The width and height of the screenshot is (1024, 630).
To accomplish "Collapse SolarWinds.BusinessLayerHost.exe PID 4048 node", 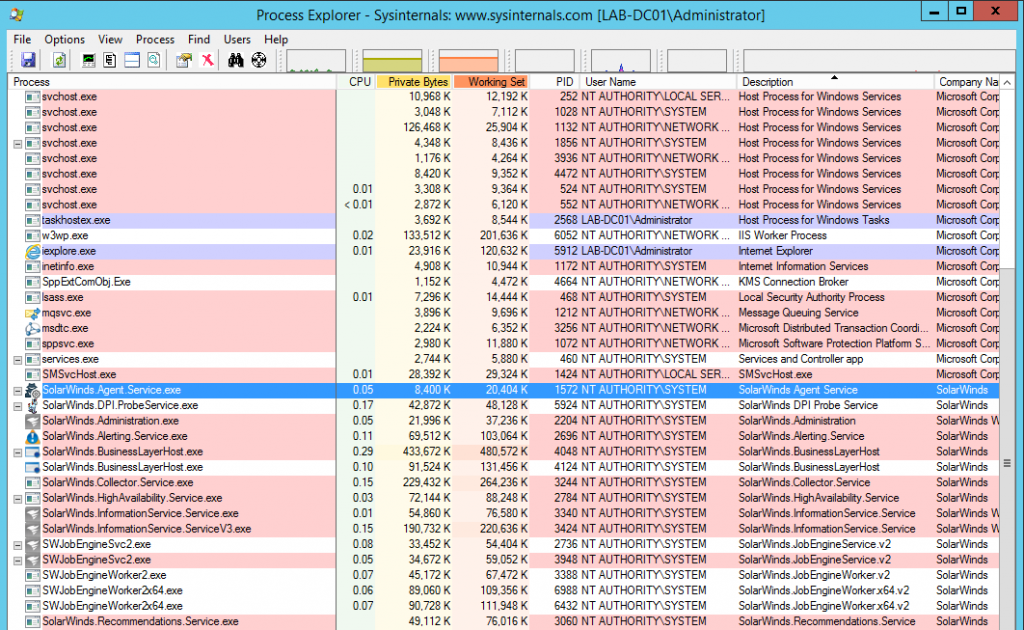I will [x=18, y=452].
